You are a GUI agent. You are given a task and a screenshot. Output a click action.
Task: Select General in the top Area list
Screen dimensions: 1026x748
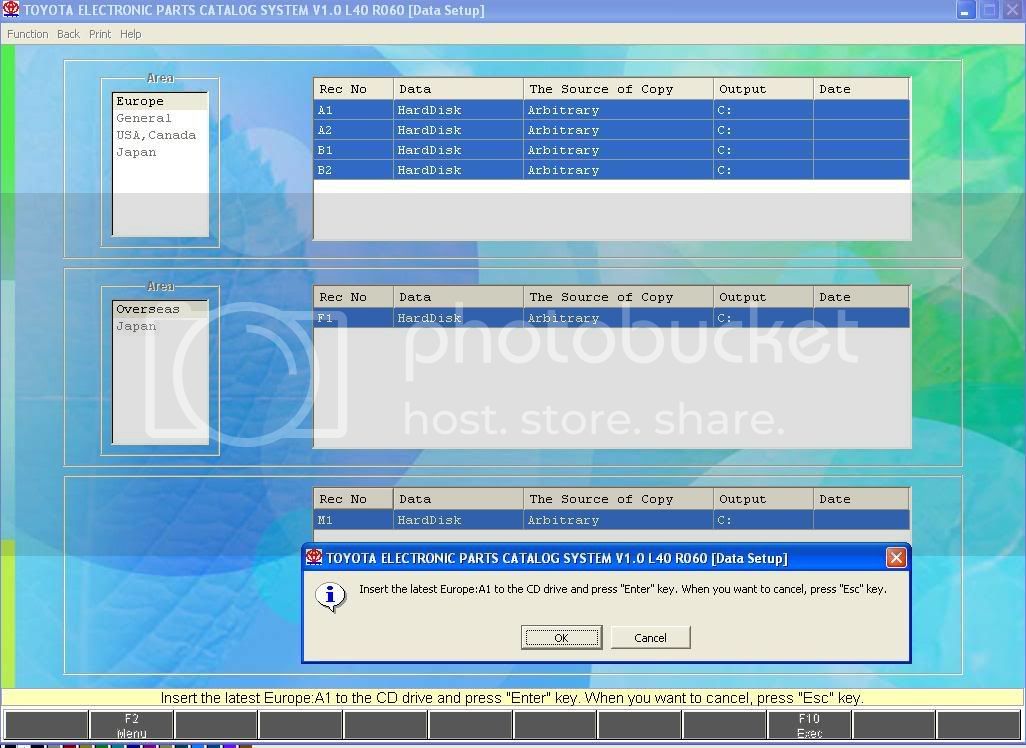pyautogui.click(x=144, y=118)
